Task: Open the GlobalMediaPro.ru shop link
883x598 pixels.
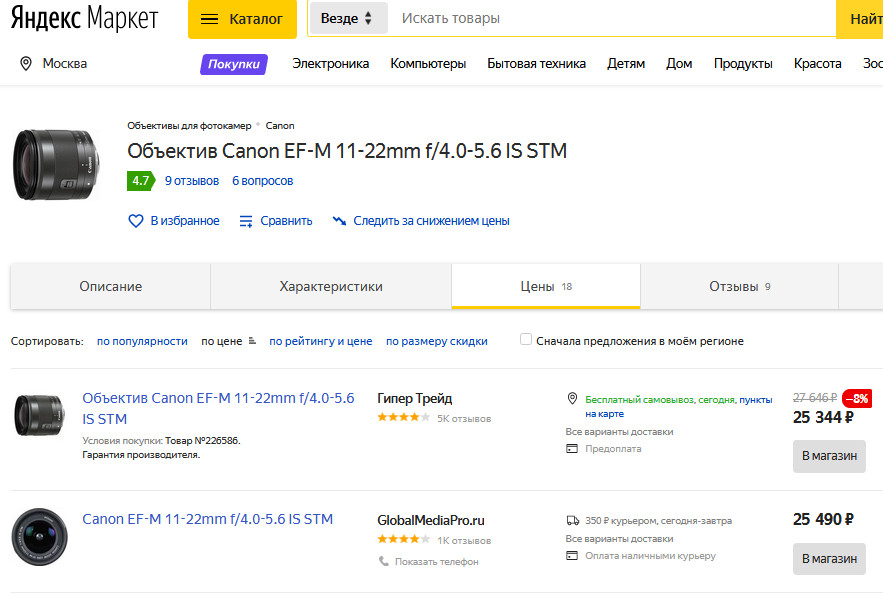Action: point(431,520)
